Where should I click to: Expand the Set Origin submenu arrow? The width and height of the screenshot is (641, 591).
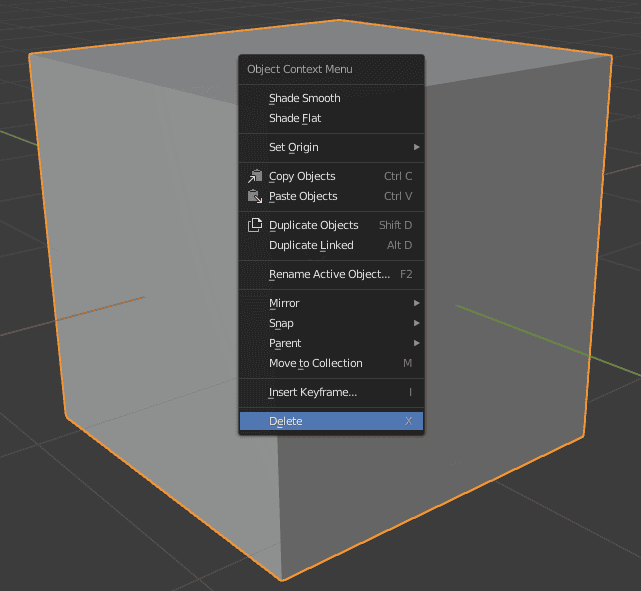[x=416, y=147]
